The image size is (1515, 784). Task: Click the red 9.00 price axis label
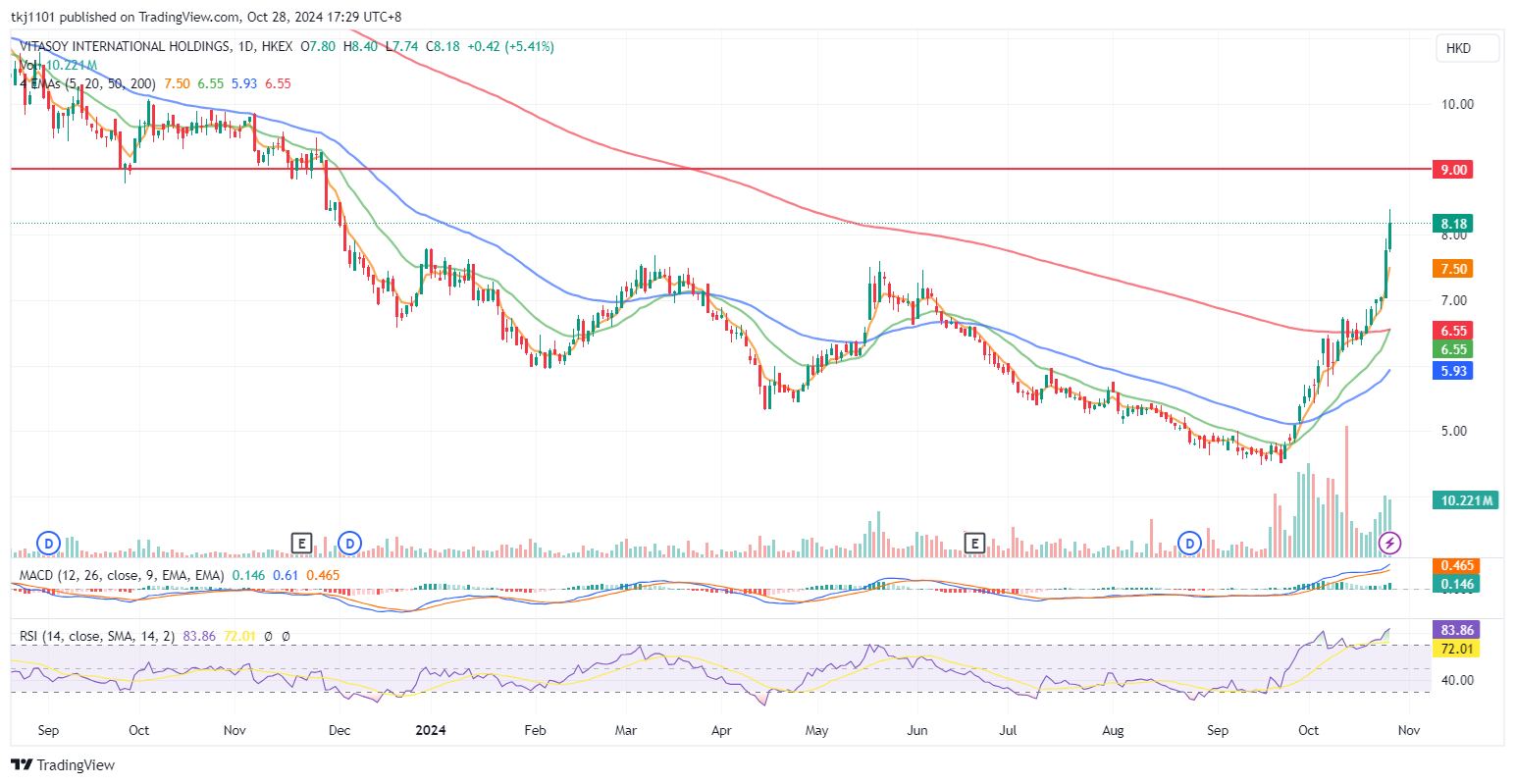1453,170
